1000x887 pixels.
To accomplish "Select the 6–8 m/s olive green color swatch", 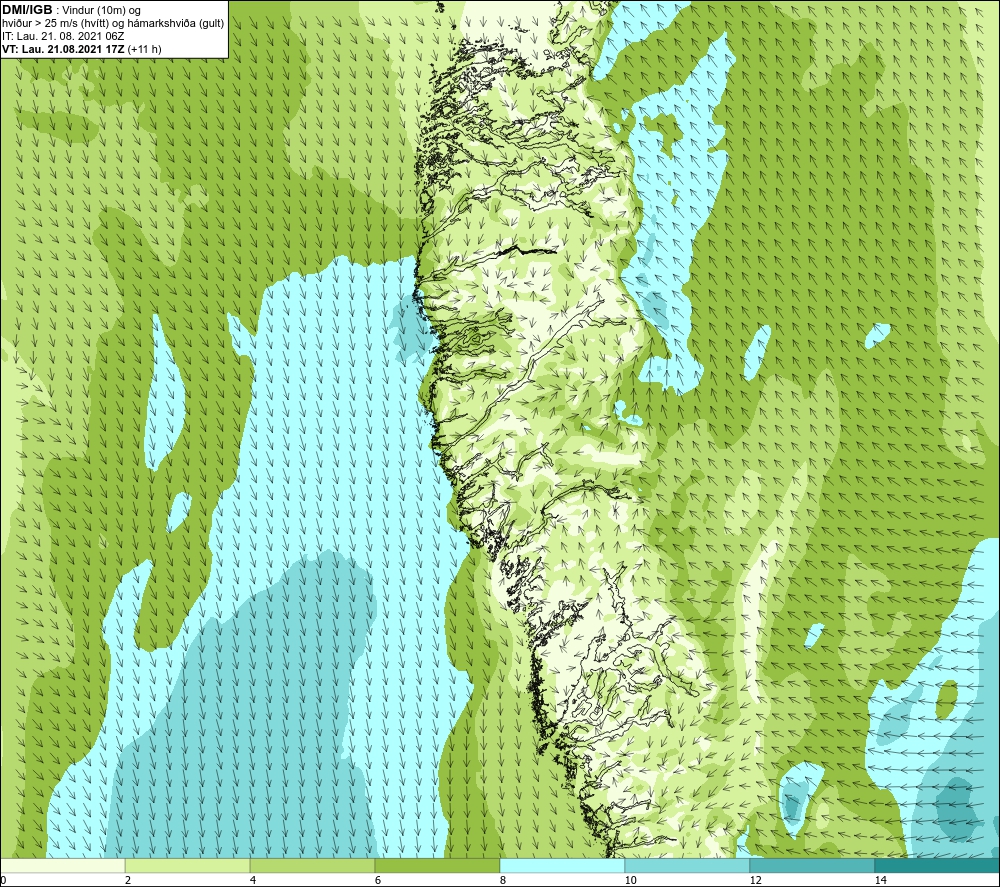I will point(438,865).
